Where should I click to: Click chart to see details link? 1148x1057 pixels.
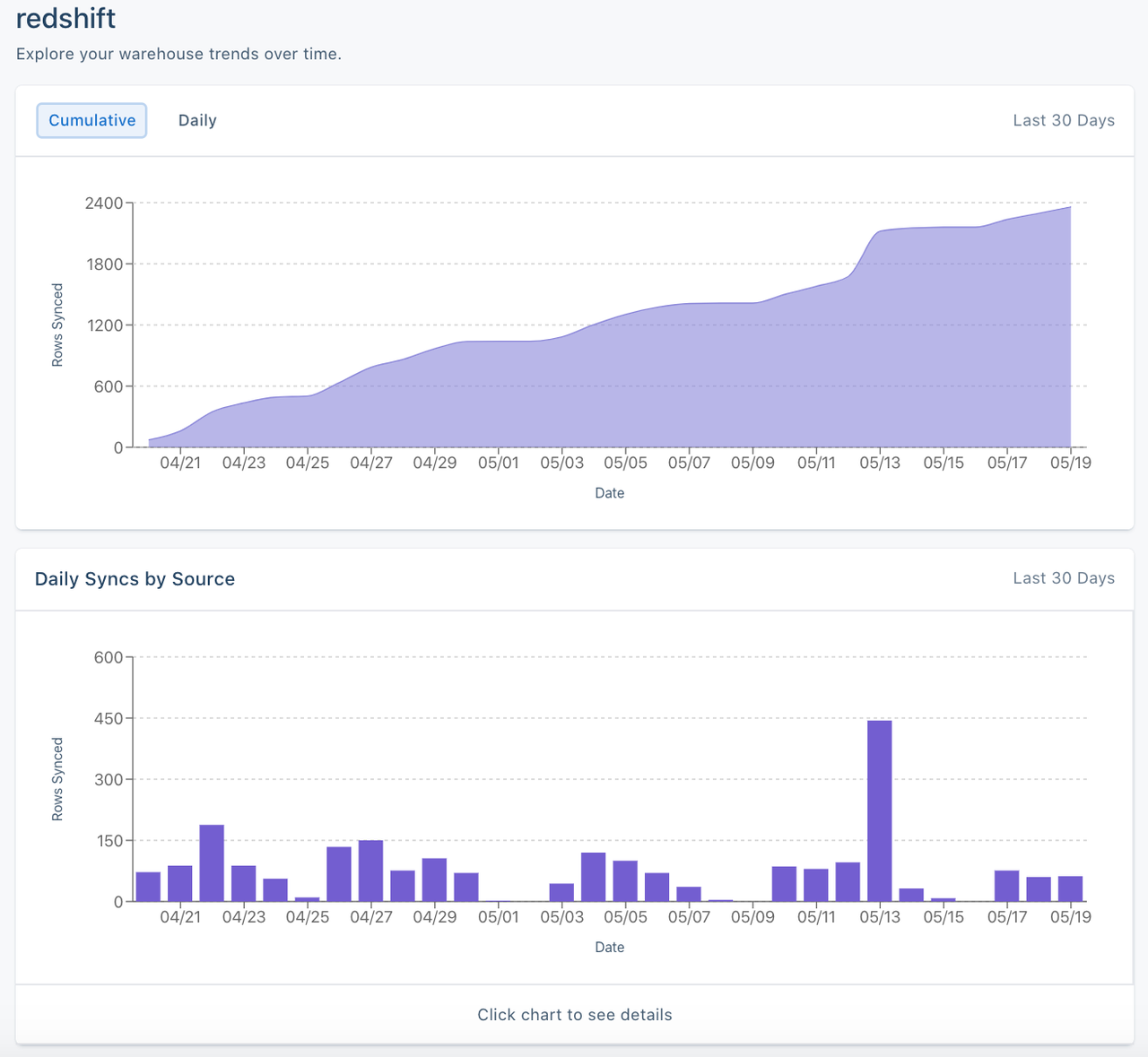pyautogui.click(x=574, y=1014)
